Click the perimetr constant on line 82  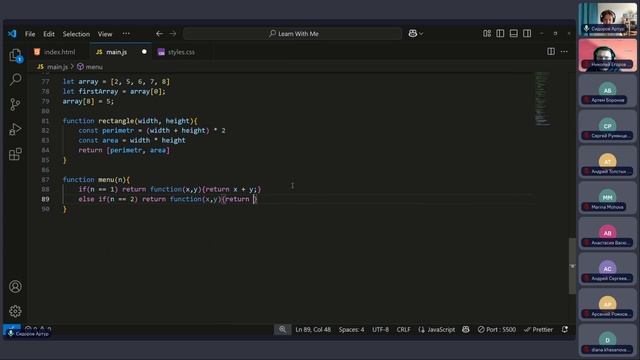click(118, 131)
